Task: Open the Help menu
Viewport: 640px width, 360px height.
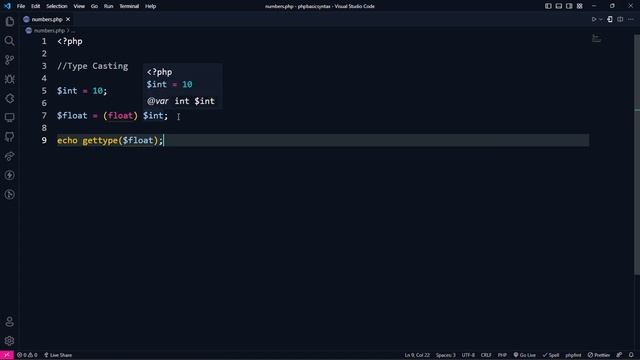Action: [x=151, y=6]
